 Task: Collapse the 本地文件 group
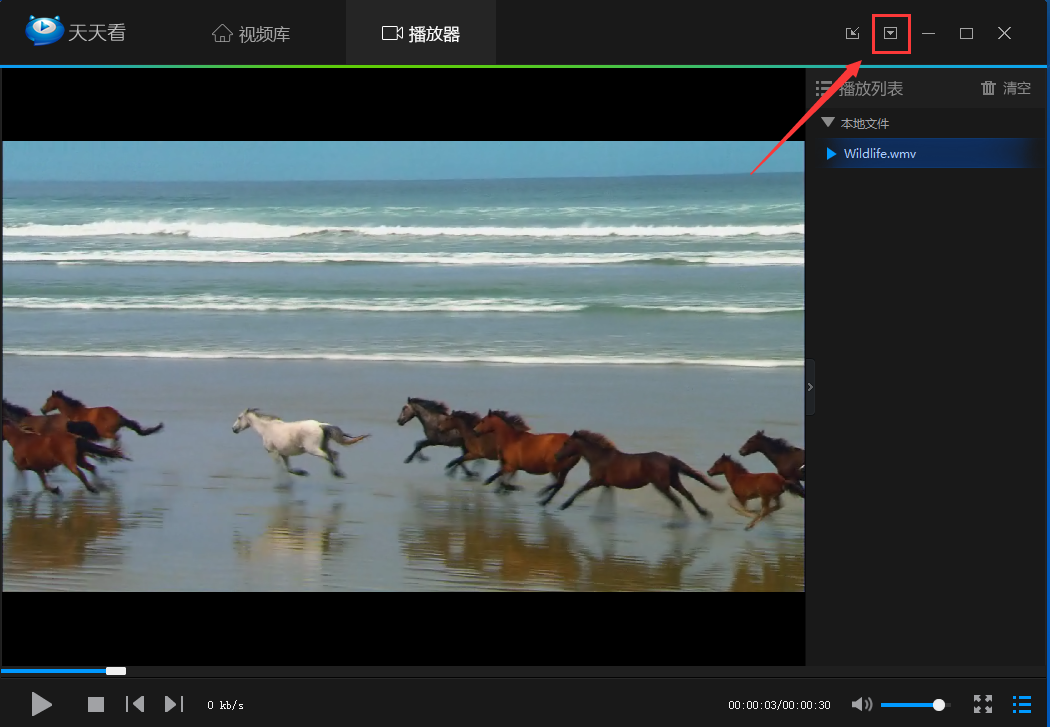[828, 123]
